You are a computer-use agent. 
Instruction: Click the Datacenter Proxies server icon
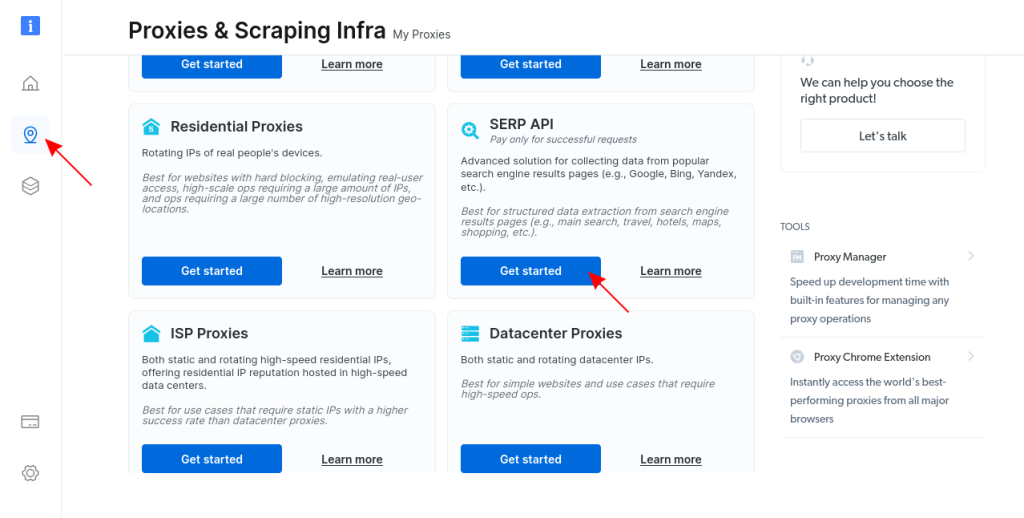tap(470, 334)
